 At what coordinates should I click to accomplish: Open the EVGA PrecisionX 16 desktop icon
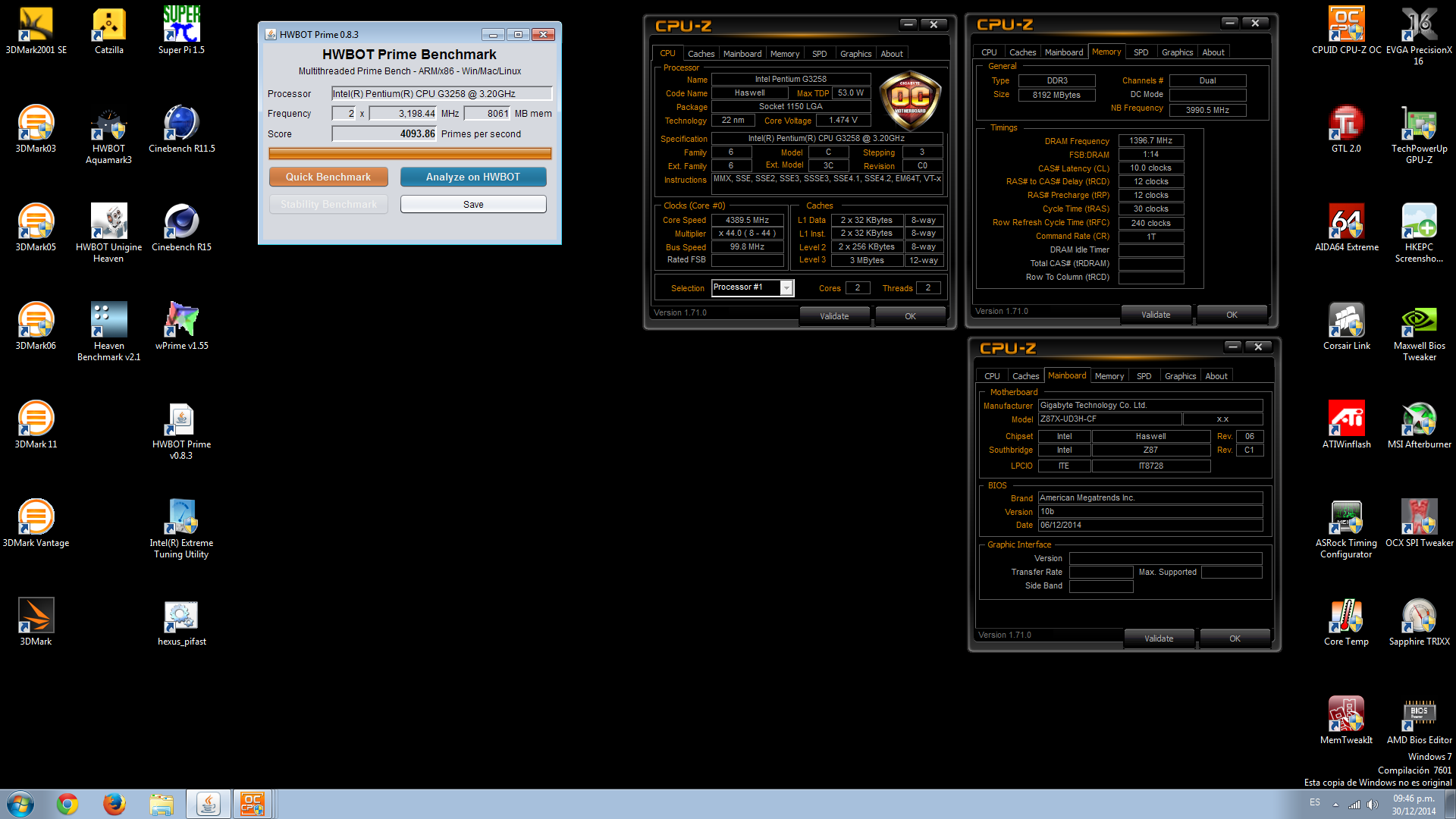(1419, 36)
